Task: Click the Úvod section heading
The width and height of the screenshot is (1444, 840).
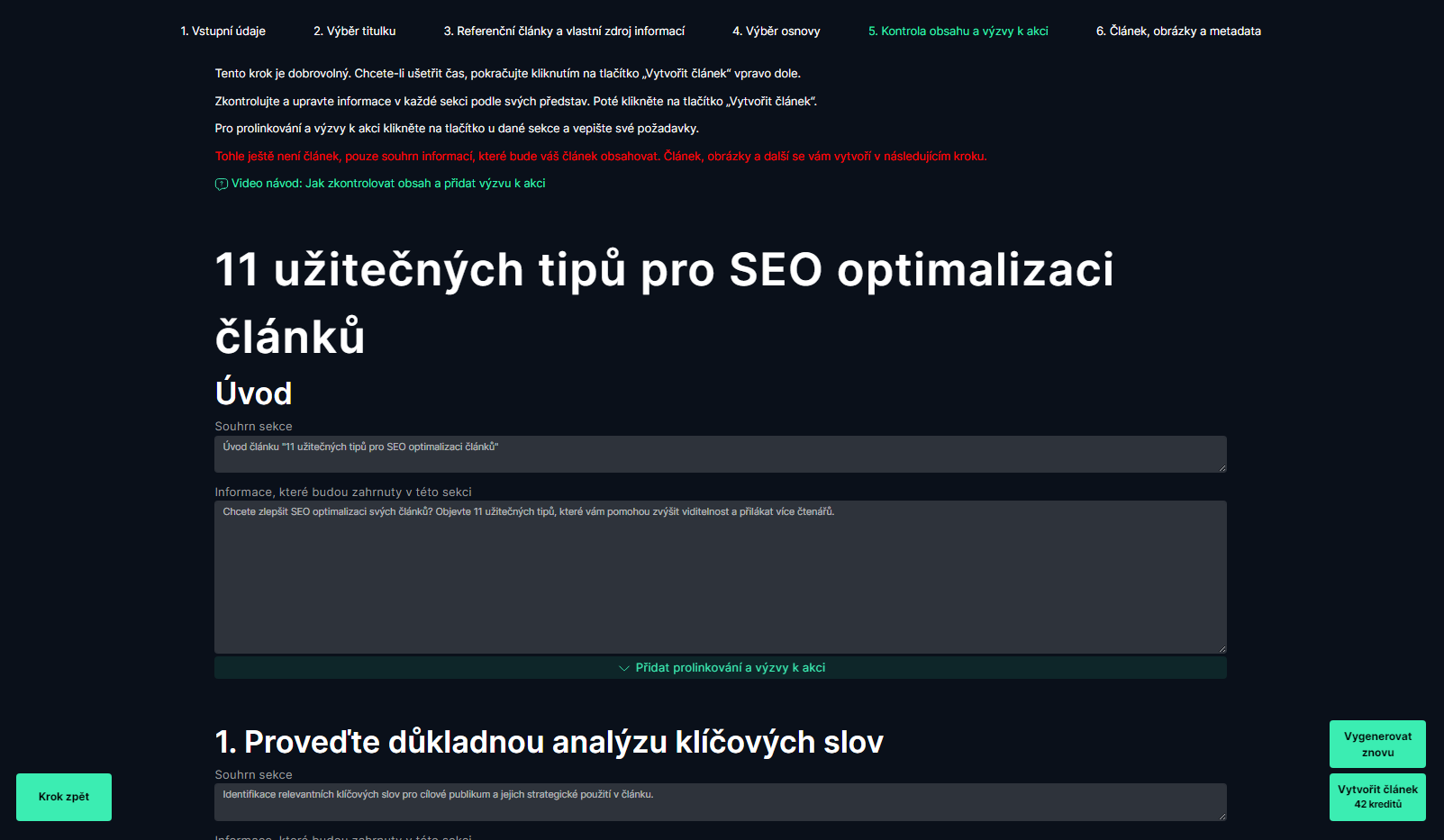Action: [x=253, y=393]
